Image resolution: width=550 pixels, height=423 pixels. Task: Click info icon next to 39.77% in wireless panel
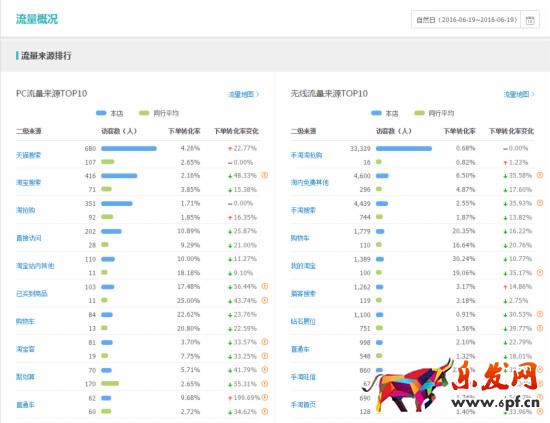pyautogui.click(x=540, y=328)
